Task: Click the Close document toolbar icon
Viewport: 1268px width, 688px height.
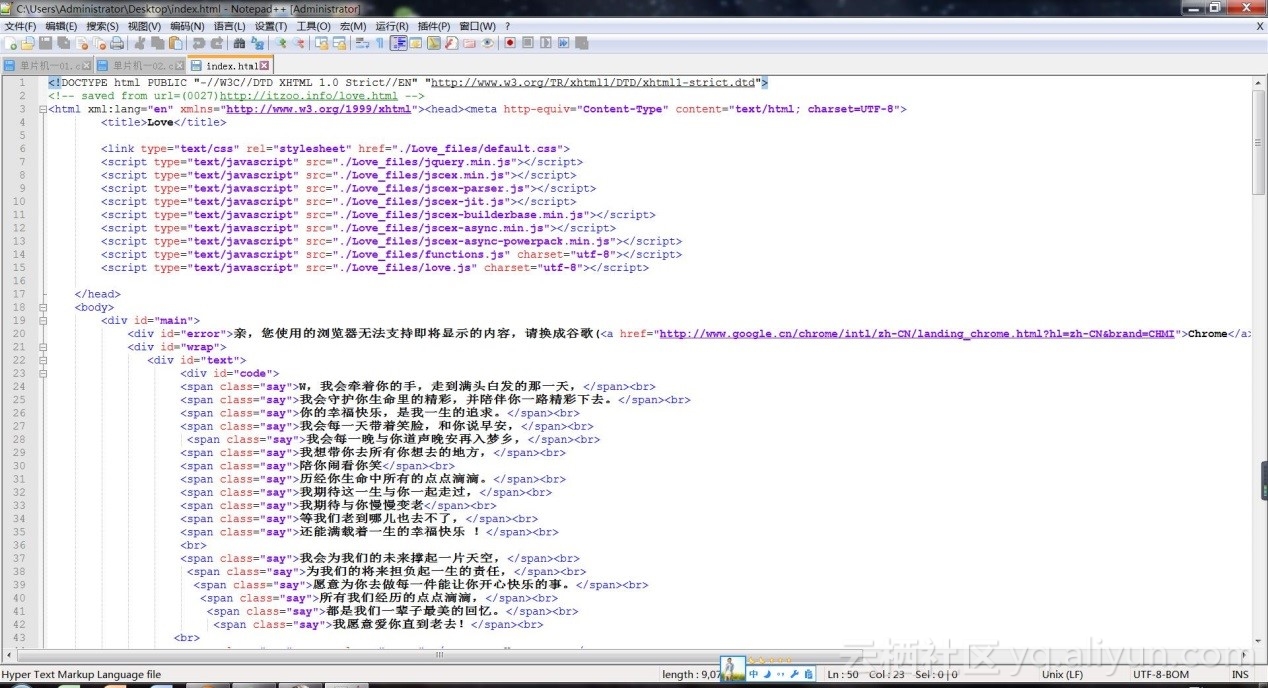Action: 82,44
